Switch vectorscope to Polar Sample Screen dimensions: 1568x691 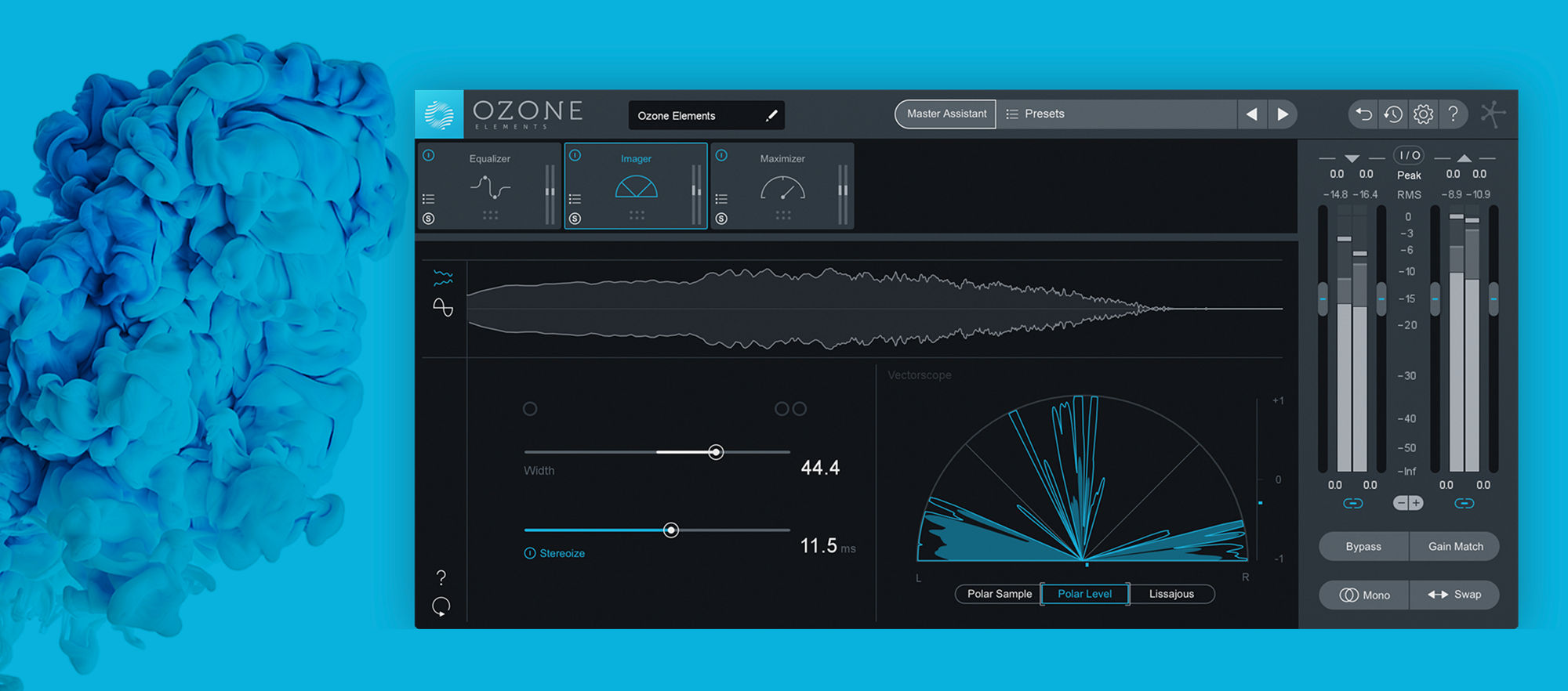(999, 594)
